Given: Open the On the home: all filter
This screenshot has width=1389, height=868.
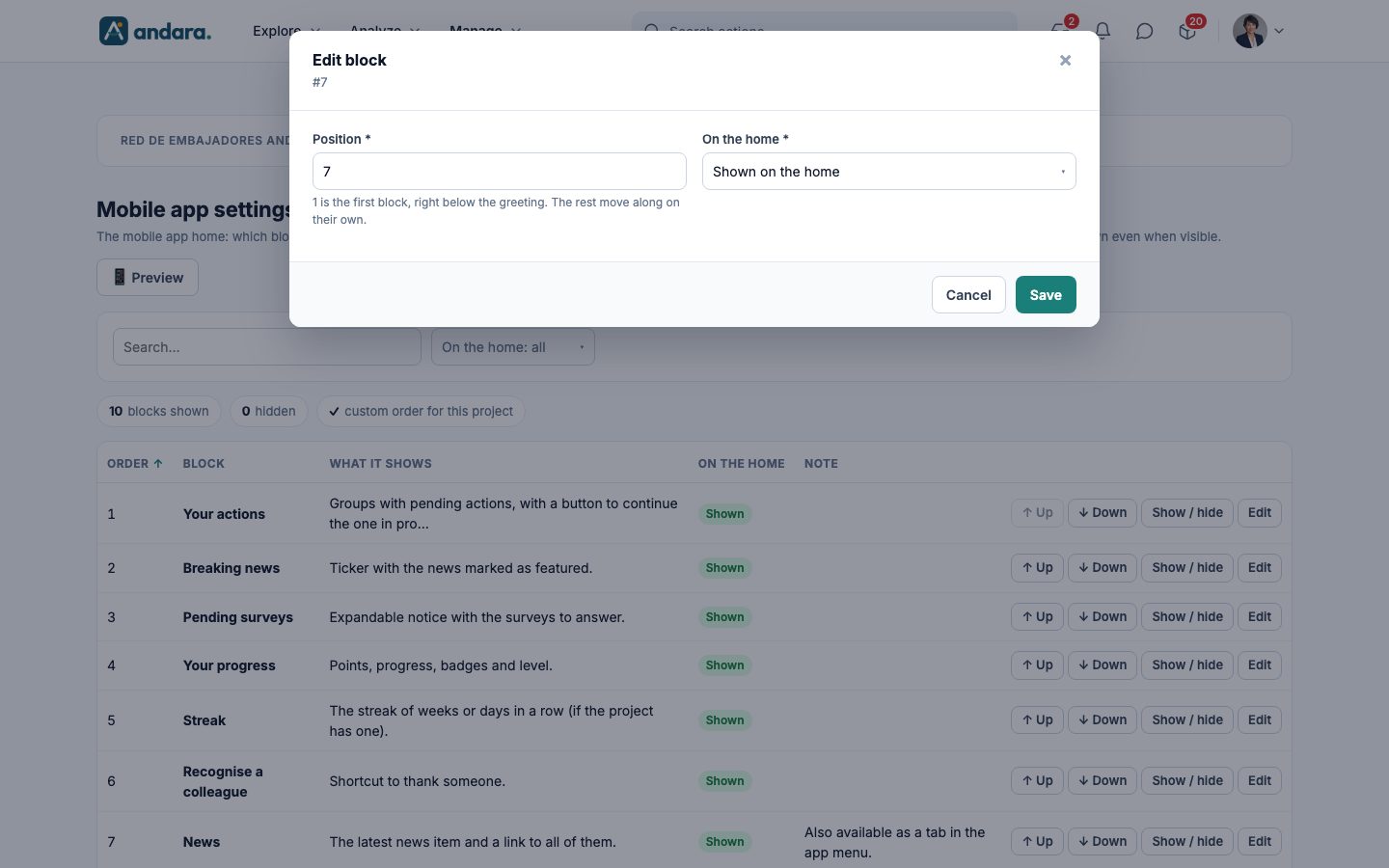Looking at the screenshot, I should coord(513,347).
